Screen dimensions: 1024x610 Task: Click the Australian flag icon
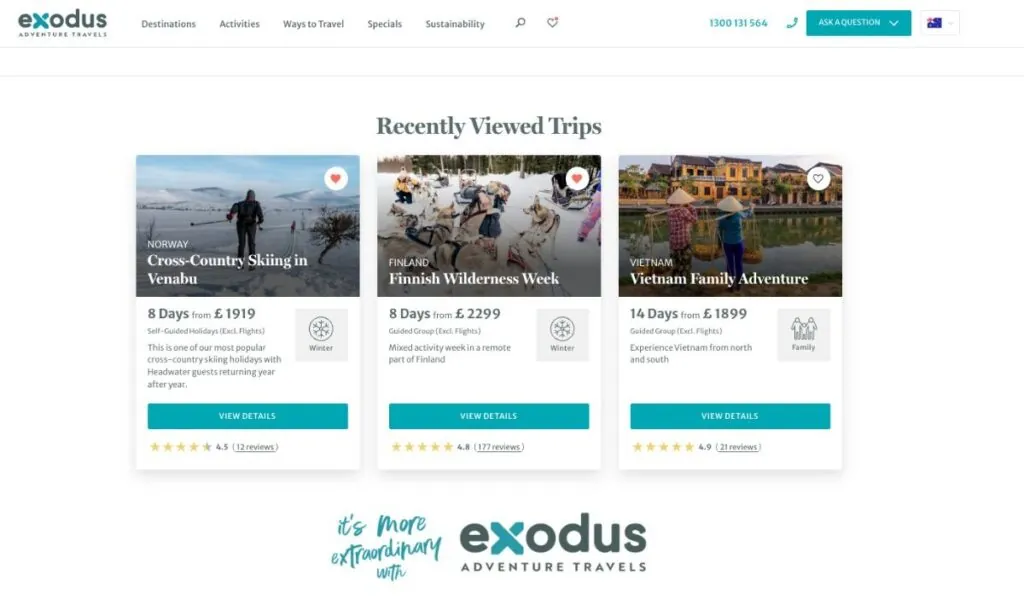(934, 23)
